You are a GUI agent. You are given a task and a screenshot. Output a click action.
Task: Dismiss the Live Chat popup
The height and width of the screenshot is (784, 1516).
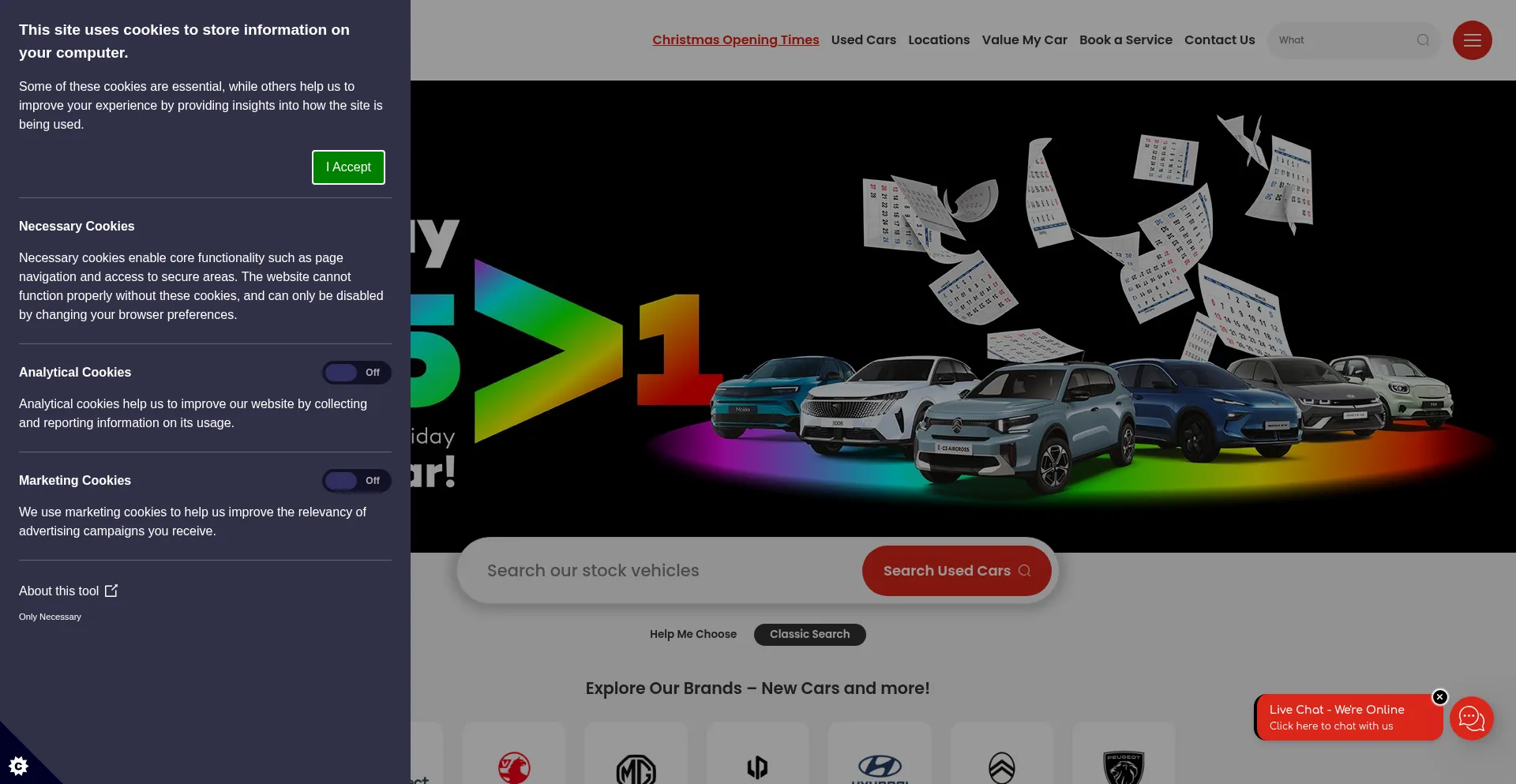tap(1439, 697)
